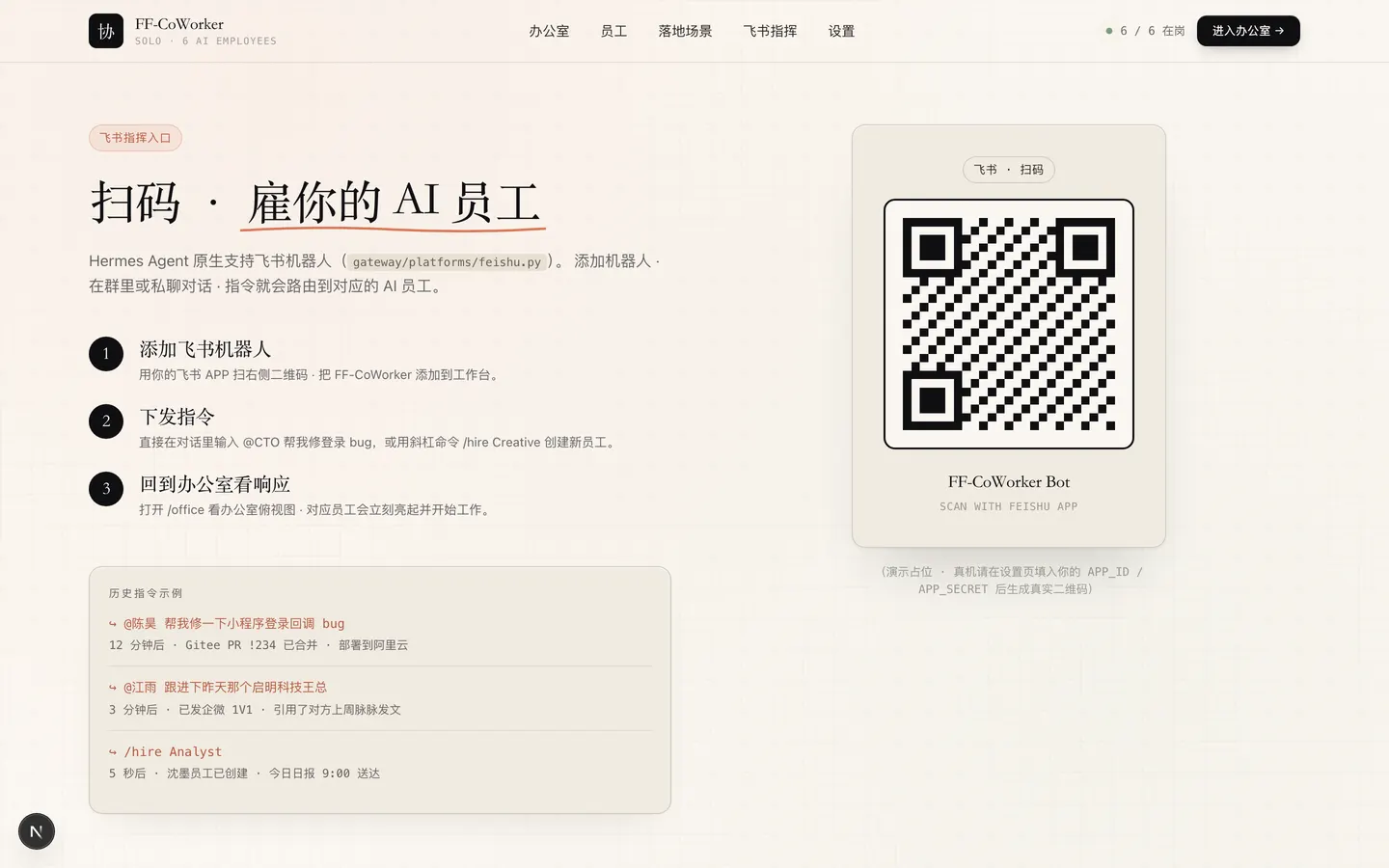Click the 添加飞书机器人 heading

click(x=205, y=349)
